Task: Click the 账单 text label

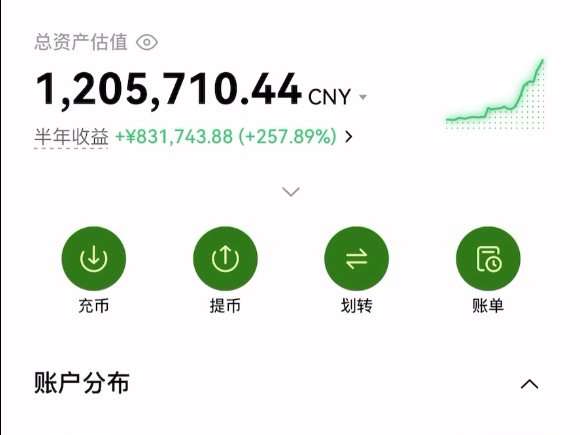Action: (x=488, y=306)
